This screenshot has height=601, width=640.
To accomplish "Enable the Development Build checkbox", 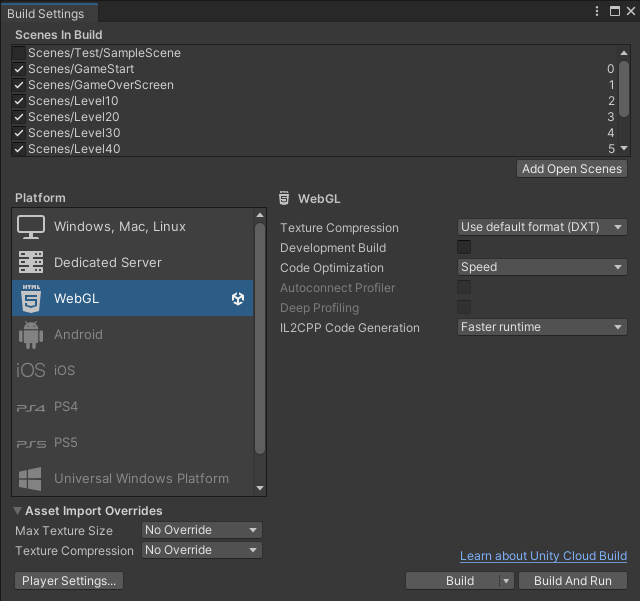I will pyautogui.click(x=464, y=247).
